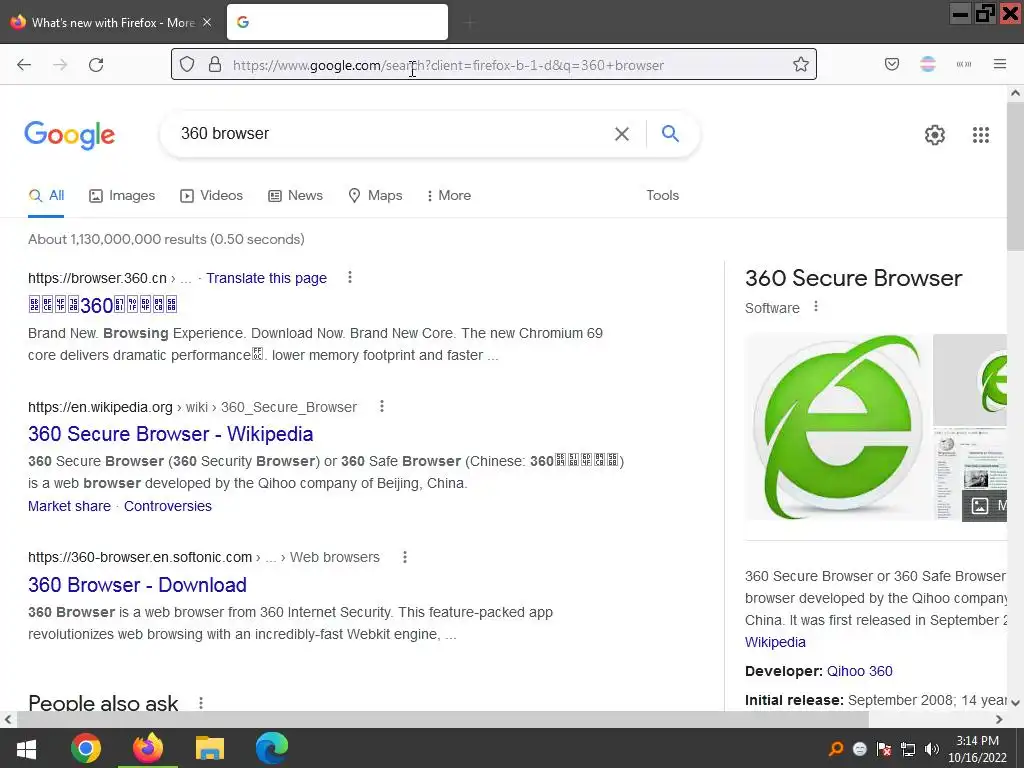Open Market share sitelink

[69, 506]
